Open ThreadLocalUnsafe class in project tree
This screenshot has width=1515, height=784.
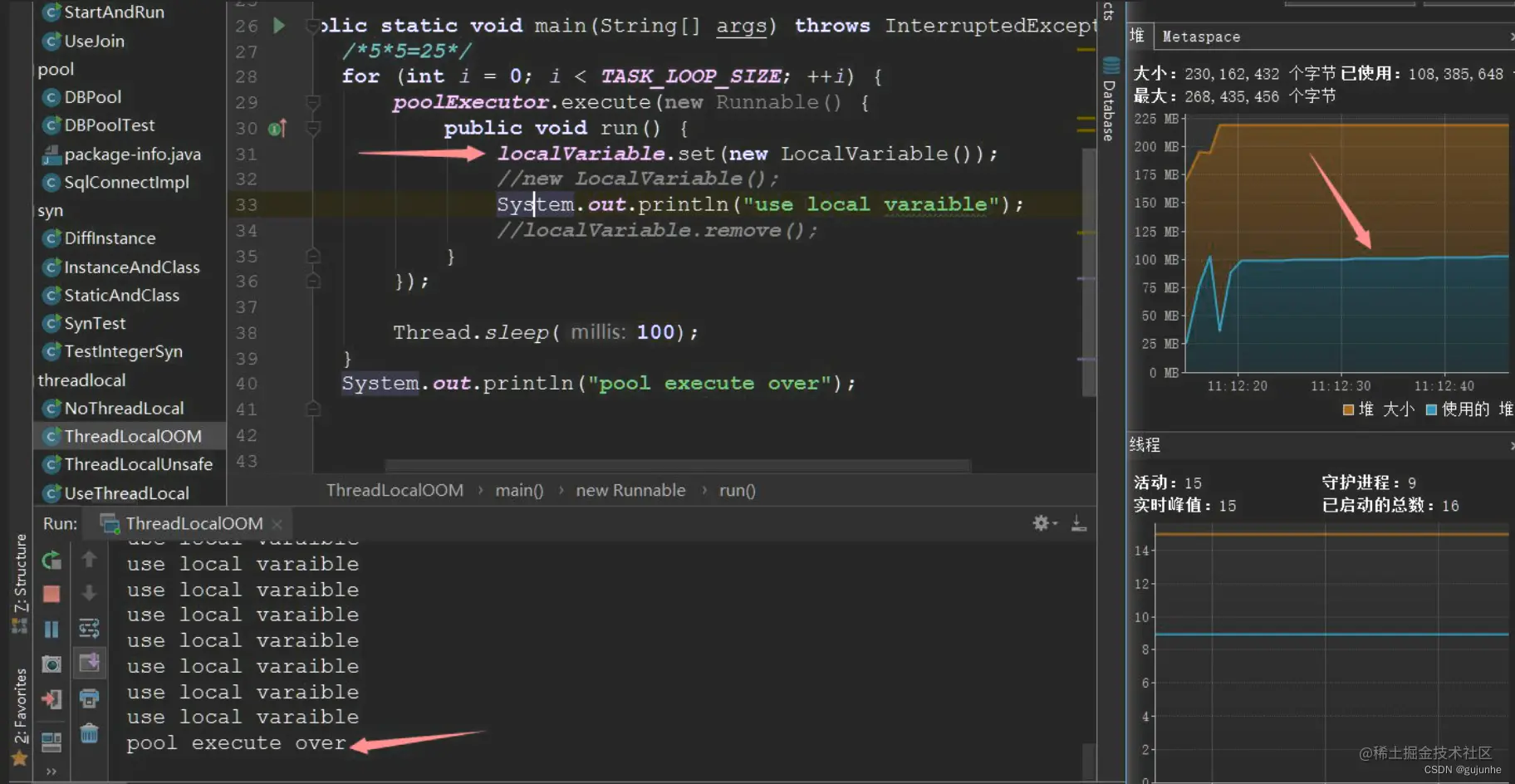click(138, 464)
